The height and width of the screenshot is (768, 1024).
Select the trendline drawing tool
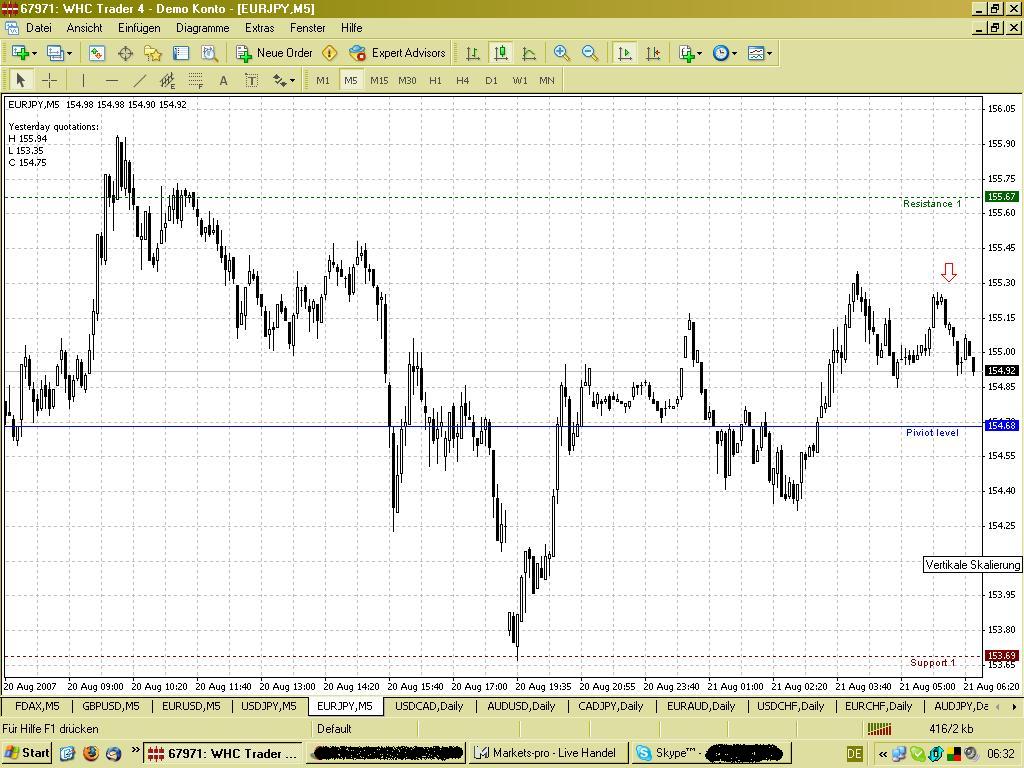(139, 80)
